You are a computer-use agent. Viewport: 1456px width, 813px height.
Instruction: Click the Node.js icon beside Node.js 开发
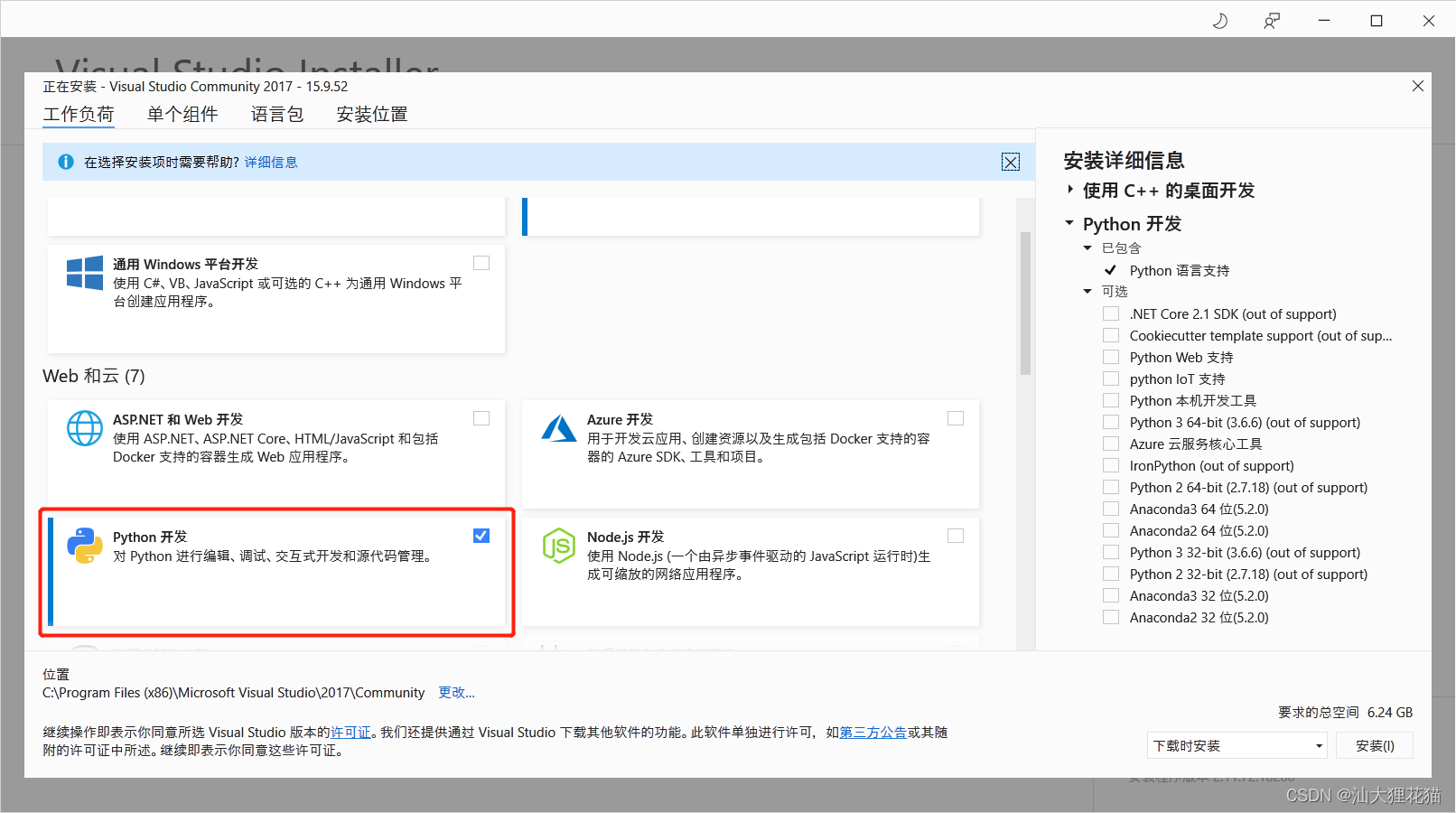pos(559,546)
